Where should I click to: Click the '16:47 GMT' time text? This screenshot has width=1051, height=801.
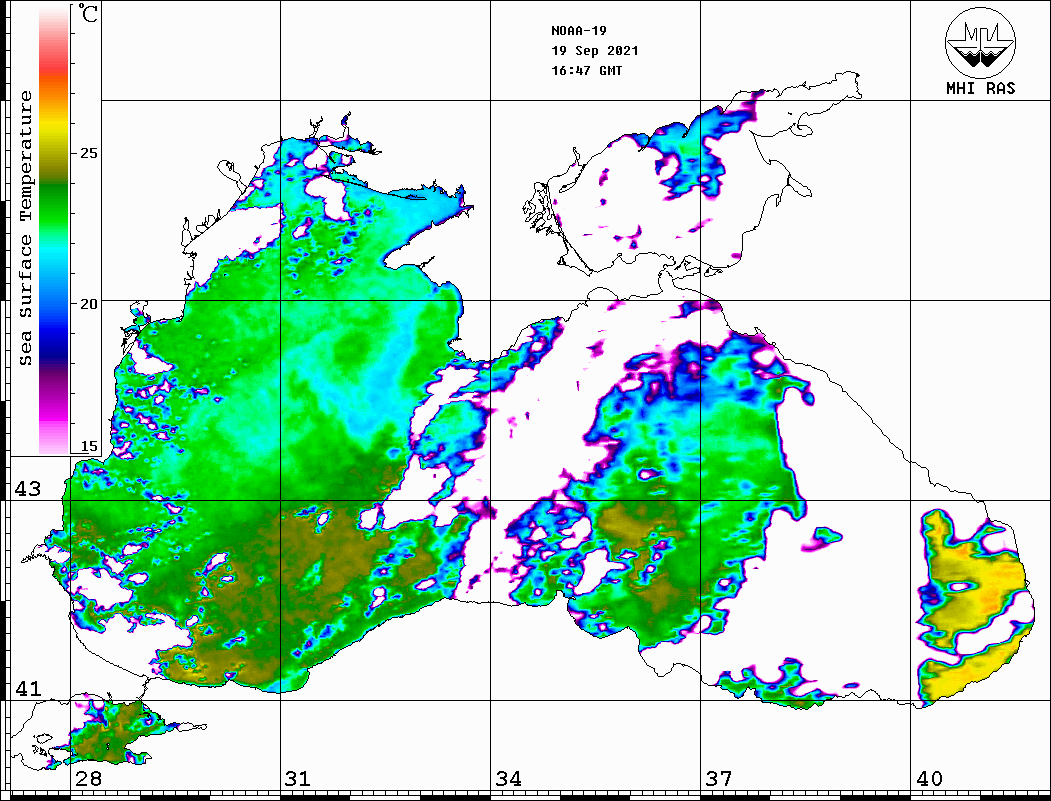pos(586,70)
